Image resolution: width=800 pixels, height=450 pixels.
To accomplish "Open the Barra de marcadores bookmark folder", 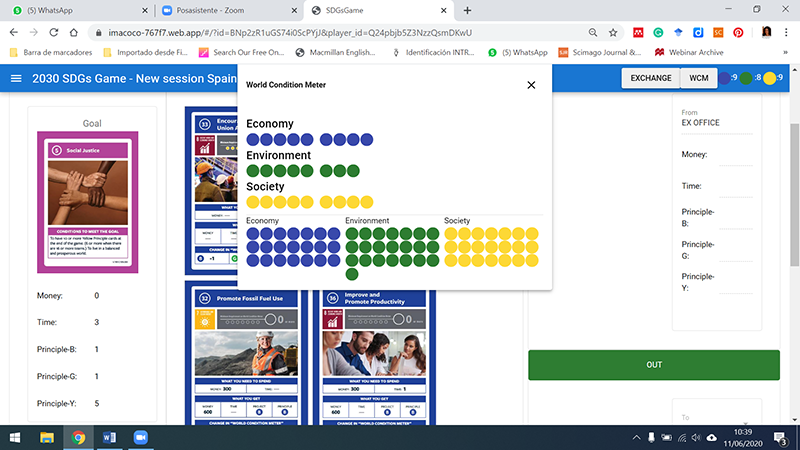I will click(x=51, y=53).
